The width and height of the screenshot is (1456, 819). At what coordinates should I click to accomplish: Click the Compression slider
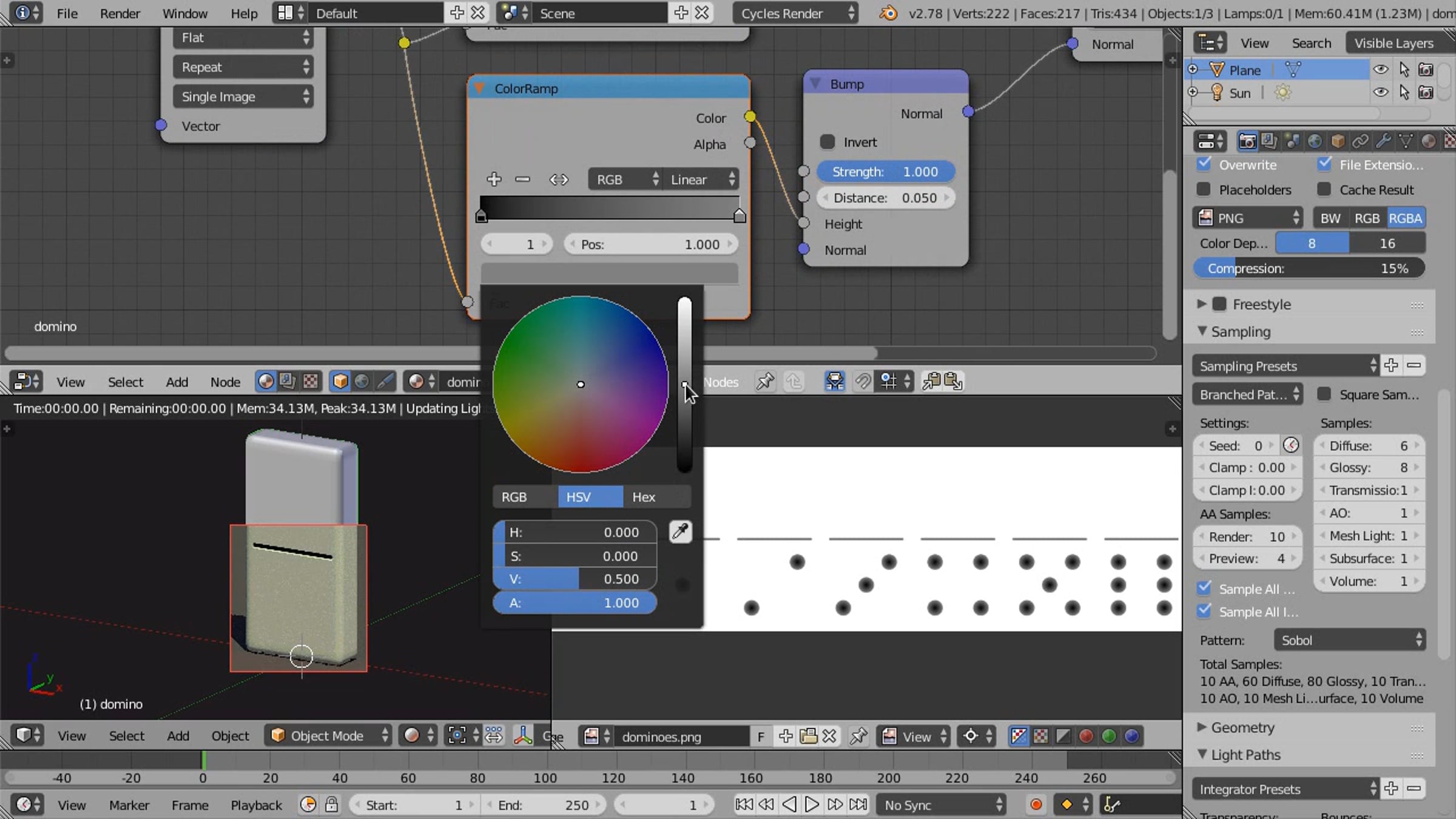1309,268
